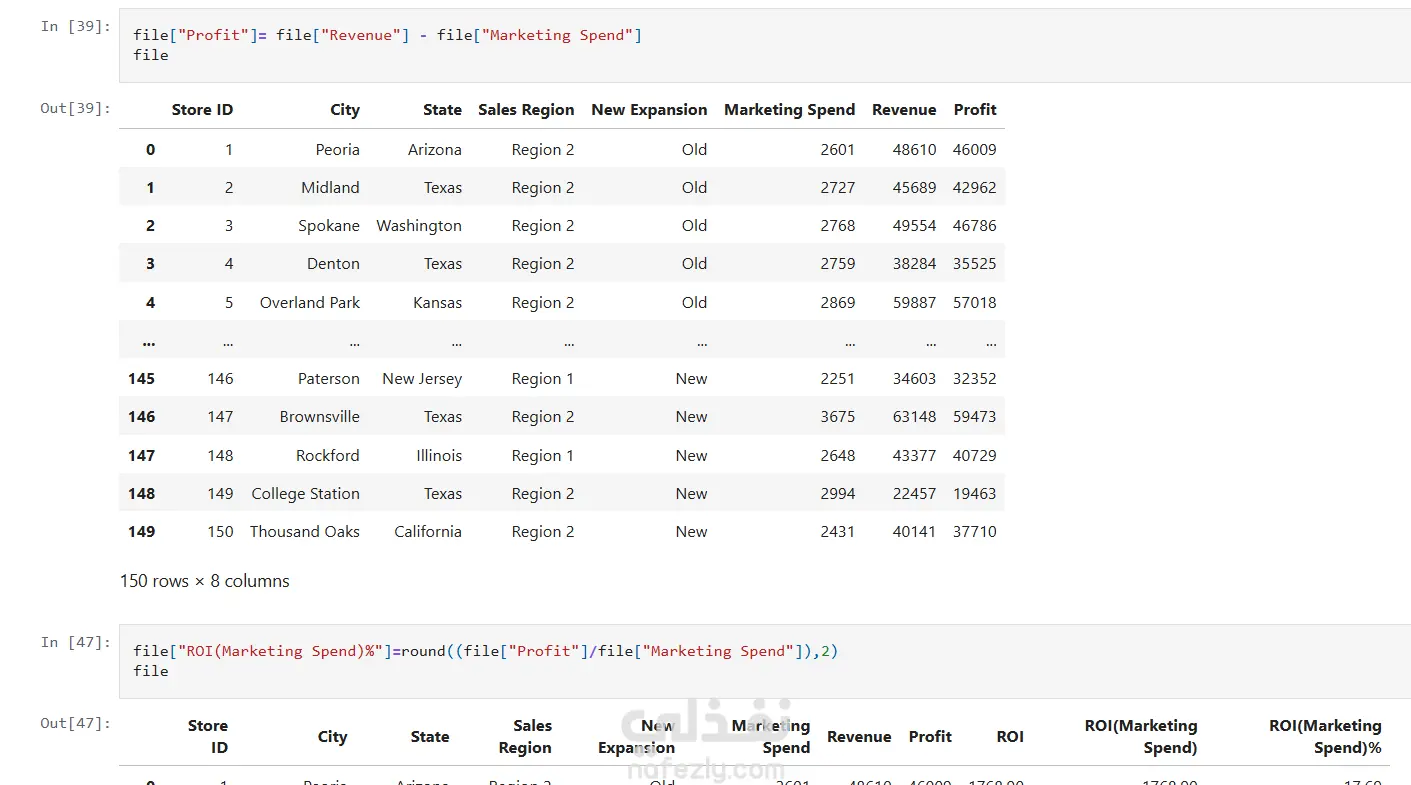Image resolution: width=1411 pixels, height=785 pixels.
Task: Click the '150 rows × 8 columns' summary text
Action: coord(205,581)
